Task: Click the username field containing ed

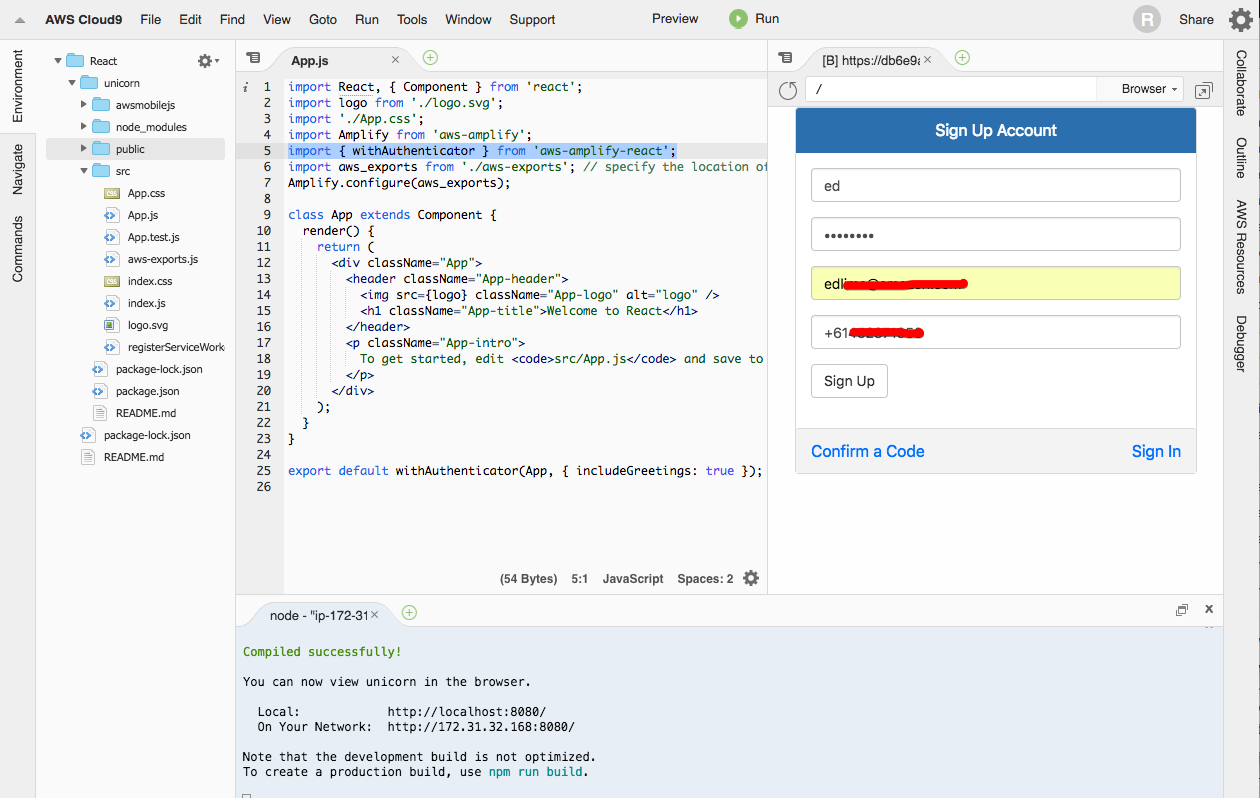Action: 996,185
